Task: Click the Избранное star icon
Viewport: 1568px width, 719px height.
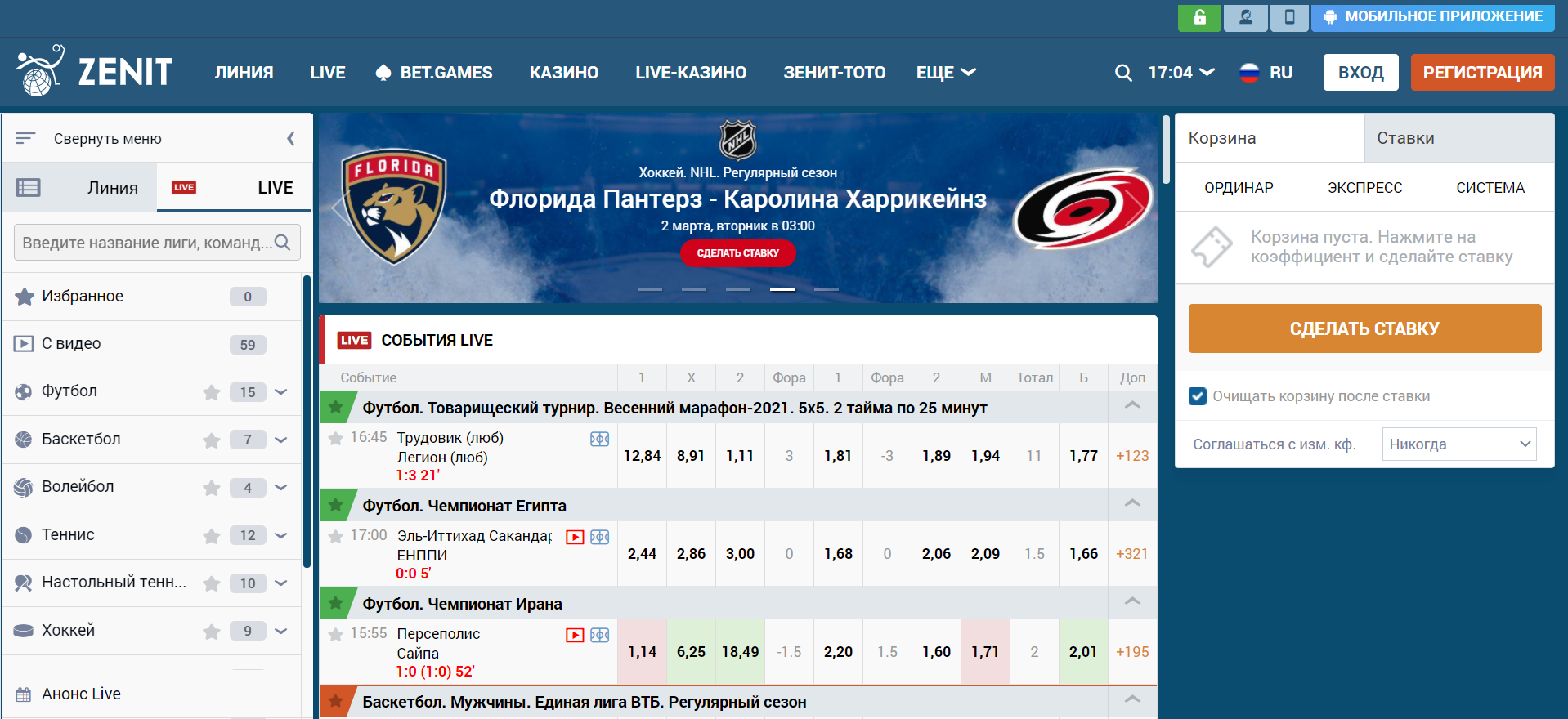Action: [25, 297]
